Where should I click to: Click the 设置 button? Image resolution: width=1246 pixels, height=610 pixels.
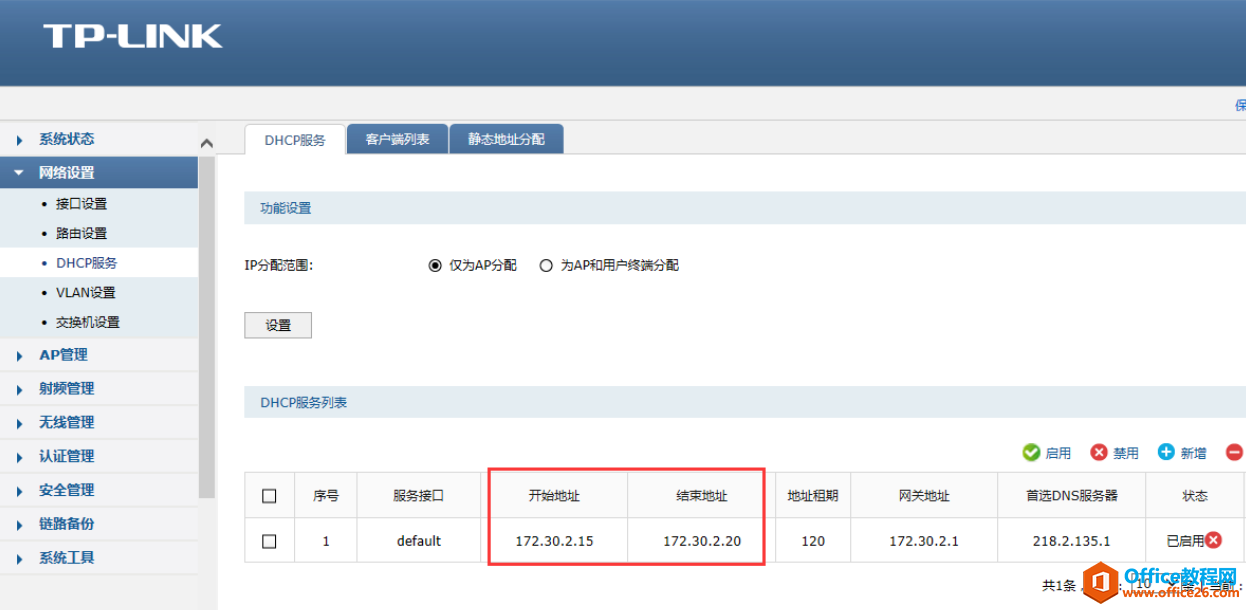click(278, 325)
